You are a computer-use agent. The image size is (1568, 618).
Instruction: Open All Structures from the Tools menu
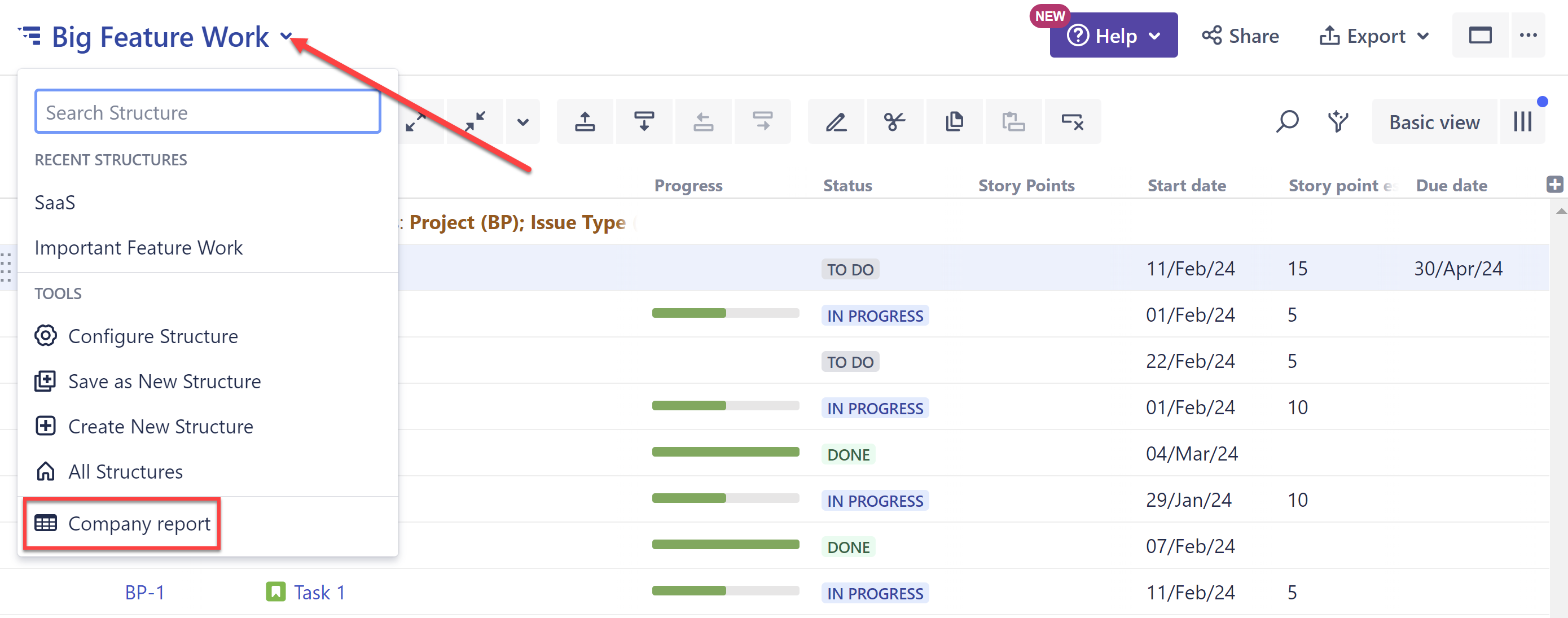[125, 471]
